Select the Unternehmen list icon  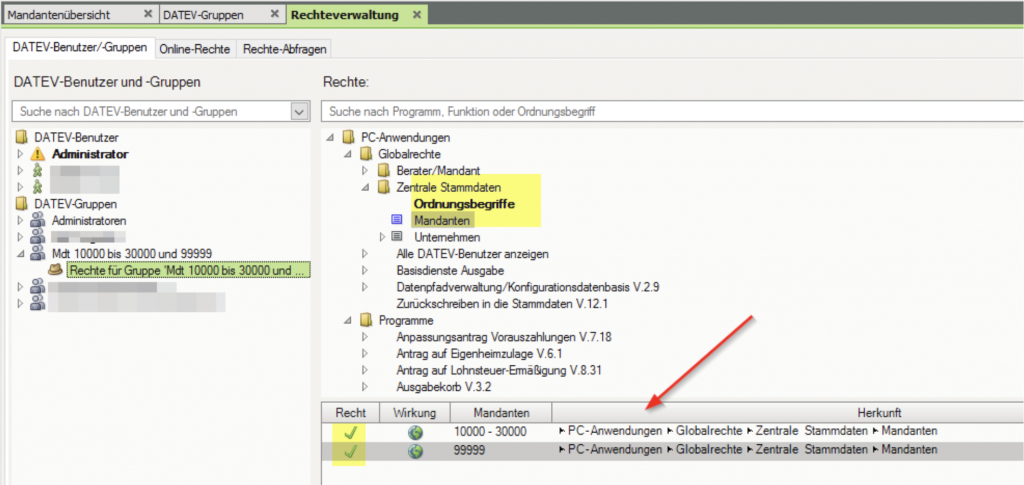point(396,237)
